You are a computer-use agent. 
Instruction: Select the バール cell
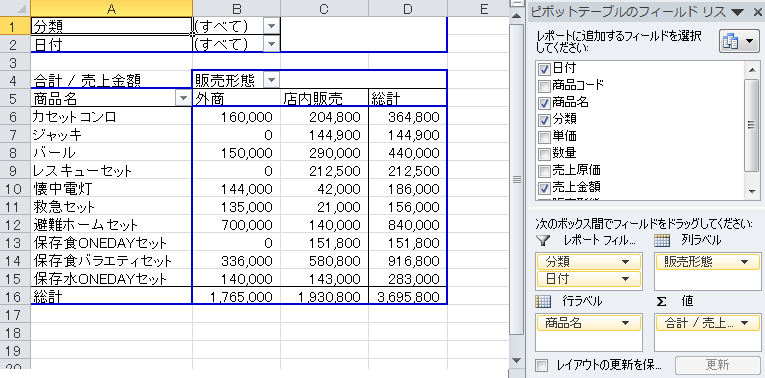[111, 153]
